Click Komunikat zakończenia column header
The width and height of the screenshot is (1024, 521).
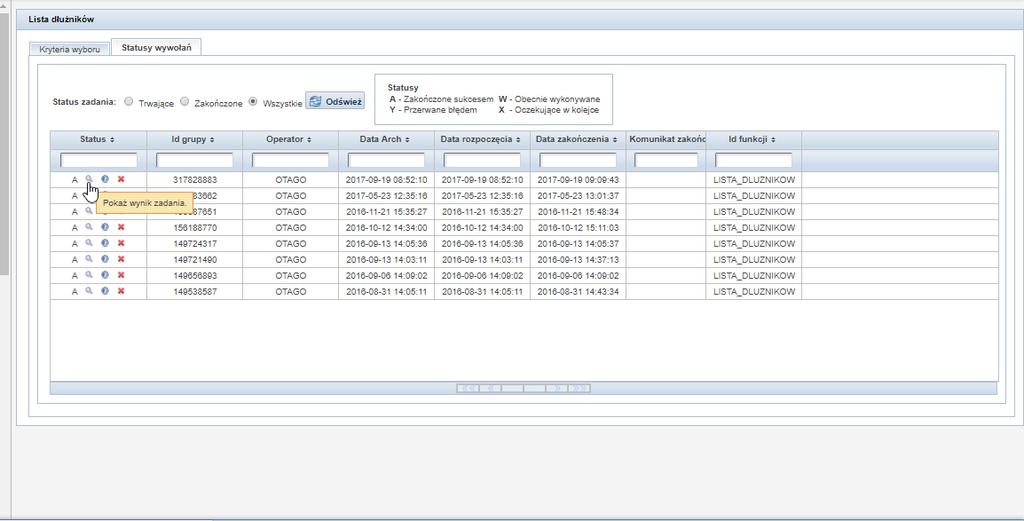click(666, 140)
